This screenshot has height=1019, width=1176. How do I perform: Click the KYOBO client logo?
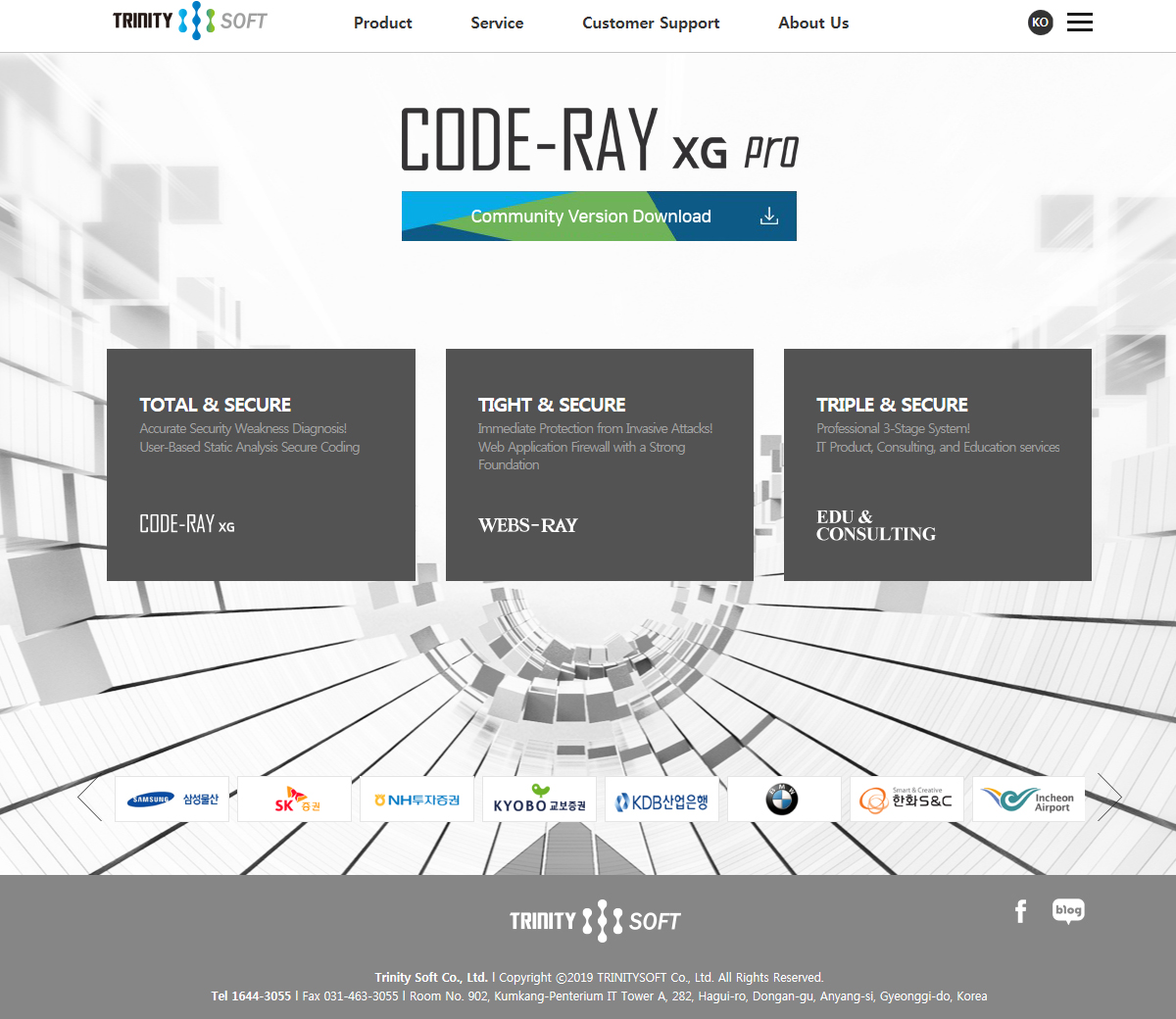[539, 800]
